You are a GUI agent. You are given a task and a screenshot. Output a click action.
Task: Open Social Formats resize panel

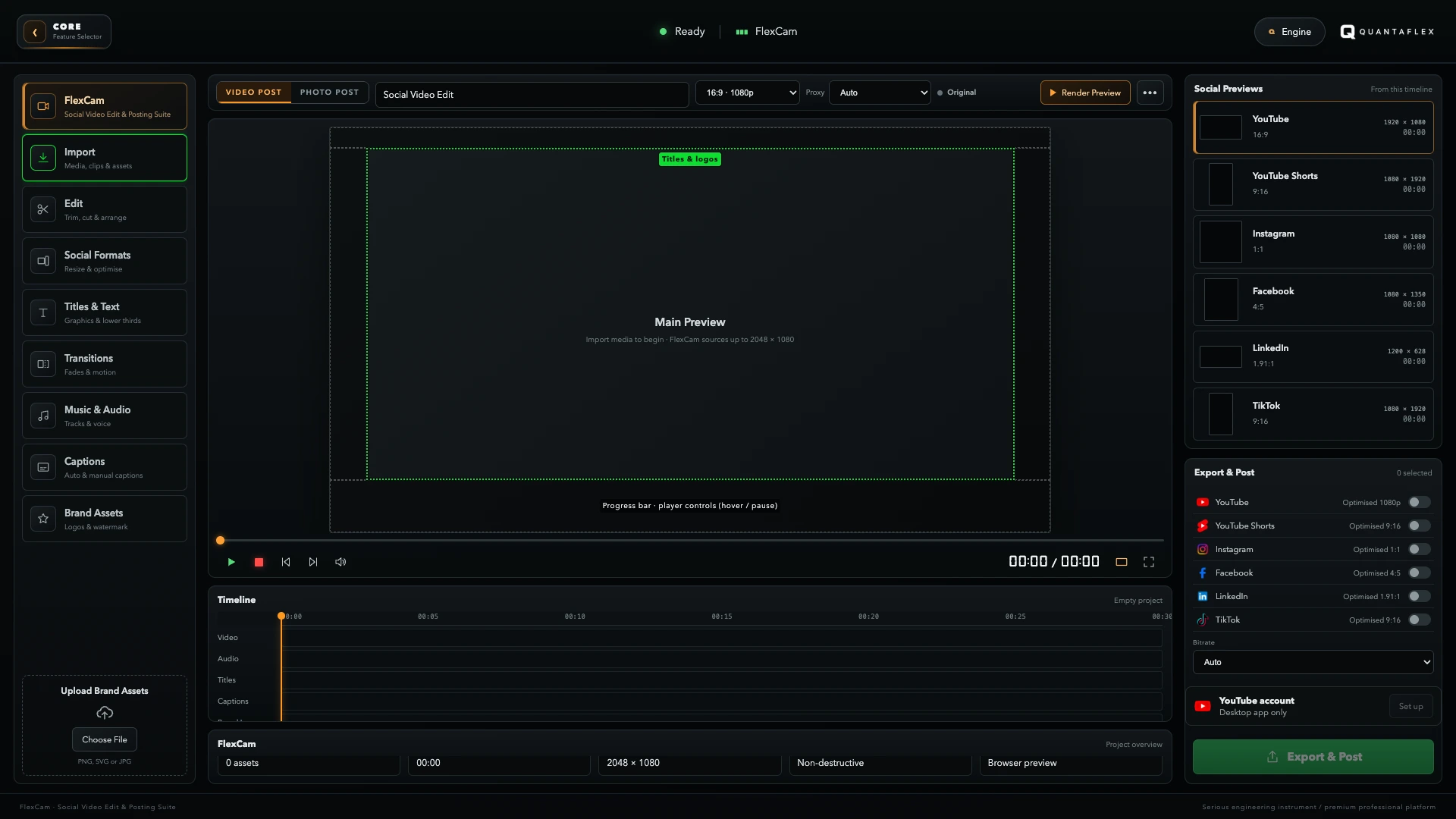point(105,261)
